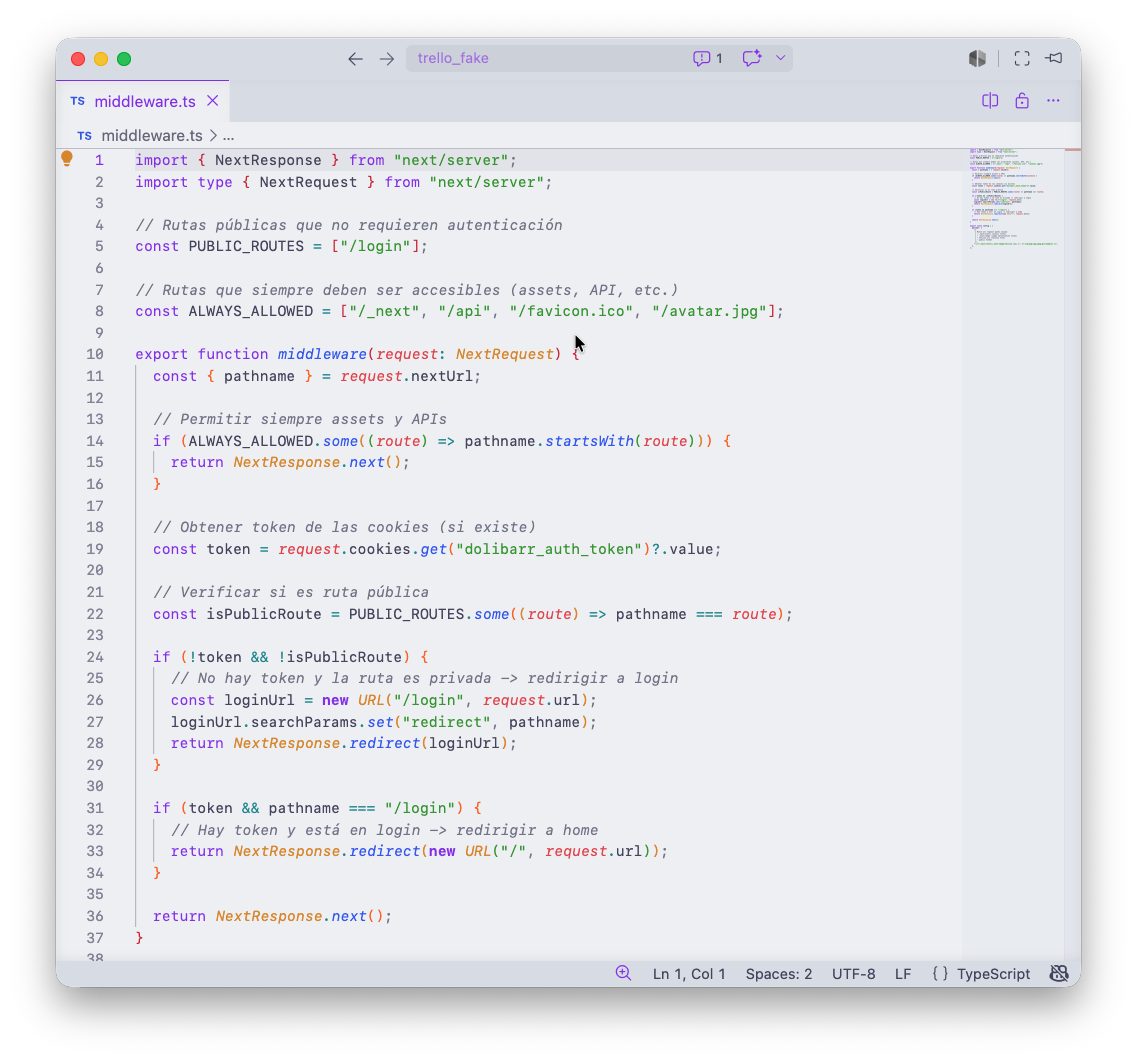Toggle the editor group lock icon
The width and height of the screenshot is (1137, 1061).
[1022, 101]
